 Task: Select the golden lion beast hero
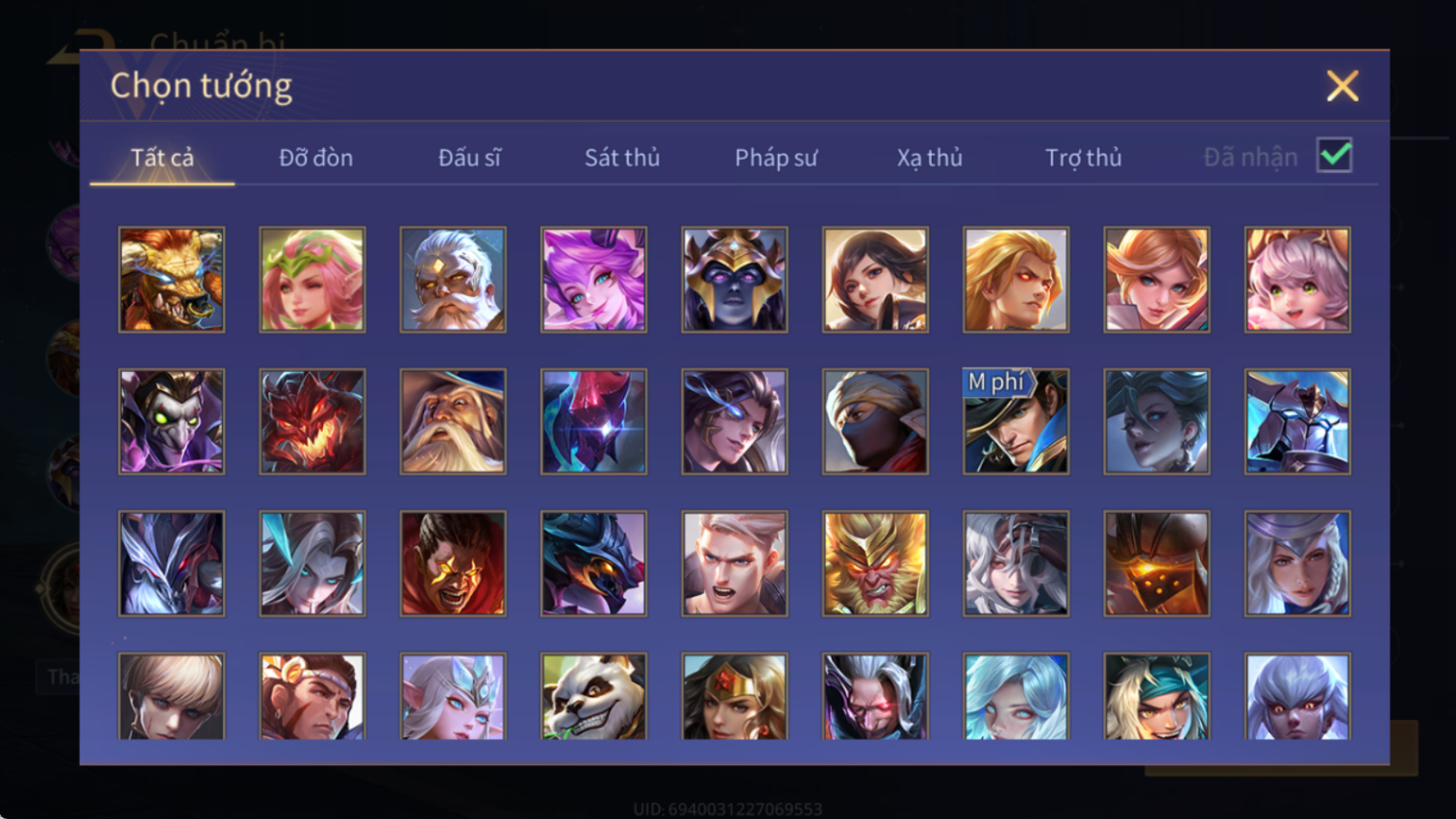click(x=171, y=280)
